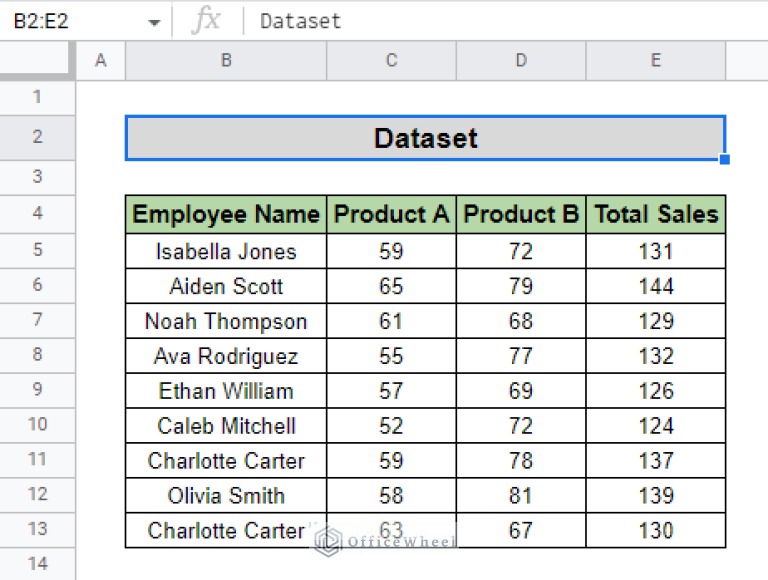Click the cell with value 81

point(521,496)
